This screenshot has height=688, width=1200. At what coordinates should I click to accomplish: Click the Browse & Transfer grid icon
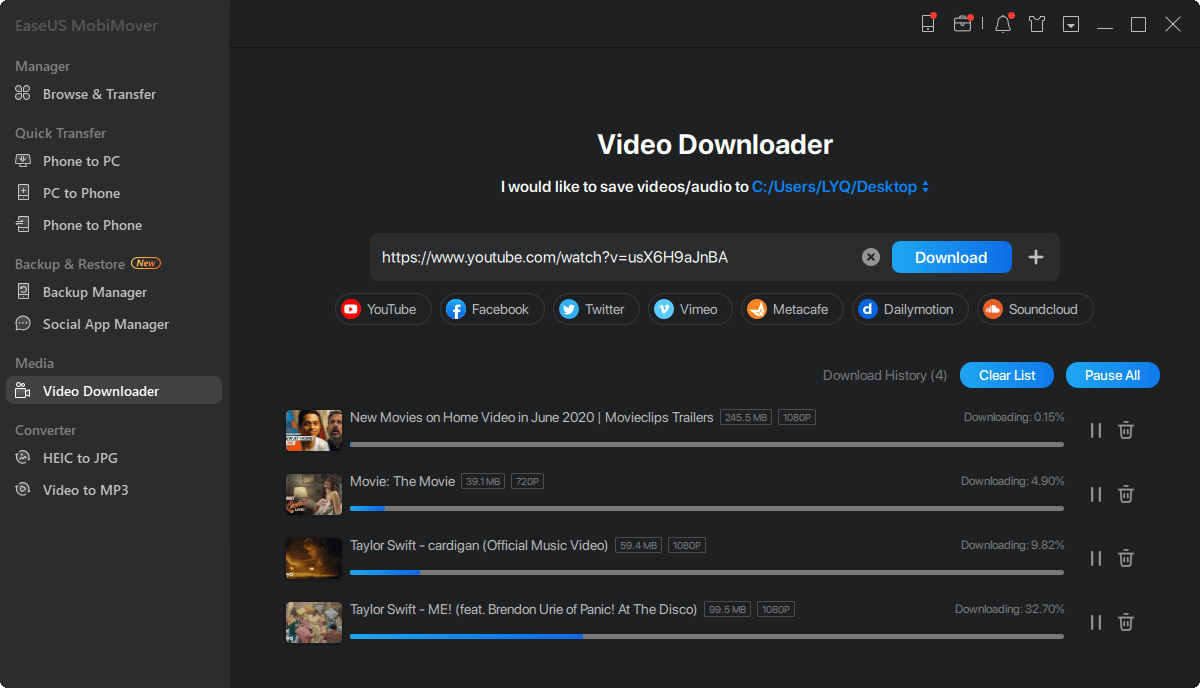coord(23,94)
